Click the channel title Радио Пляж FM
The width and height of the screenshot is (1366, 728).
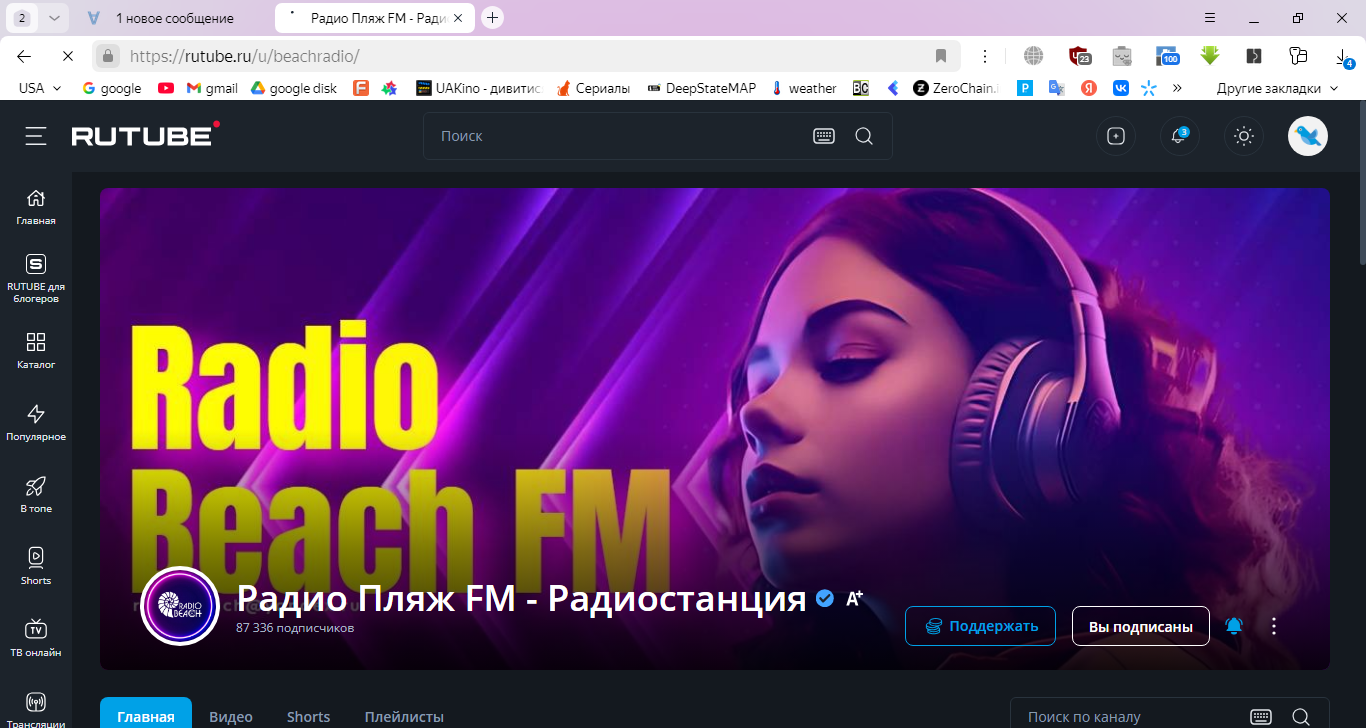click(521, 598)
